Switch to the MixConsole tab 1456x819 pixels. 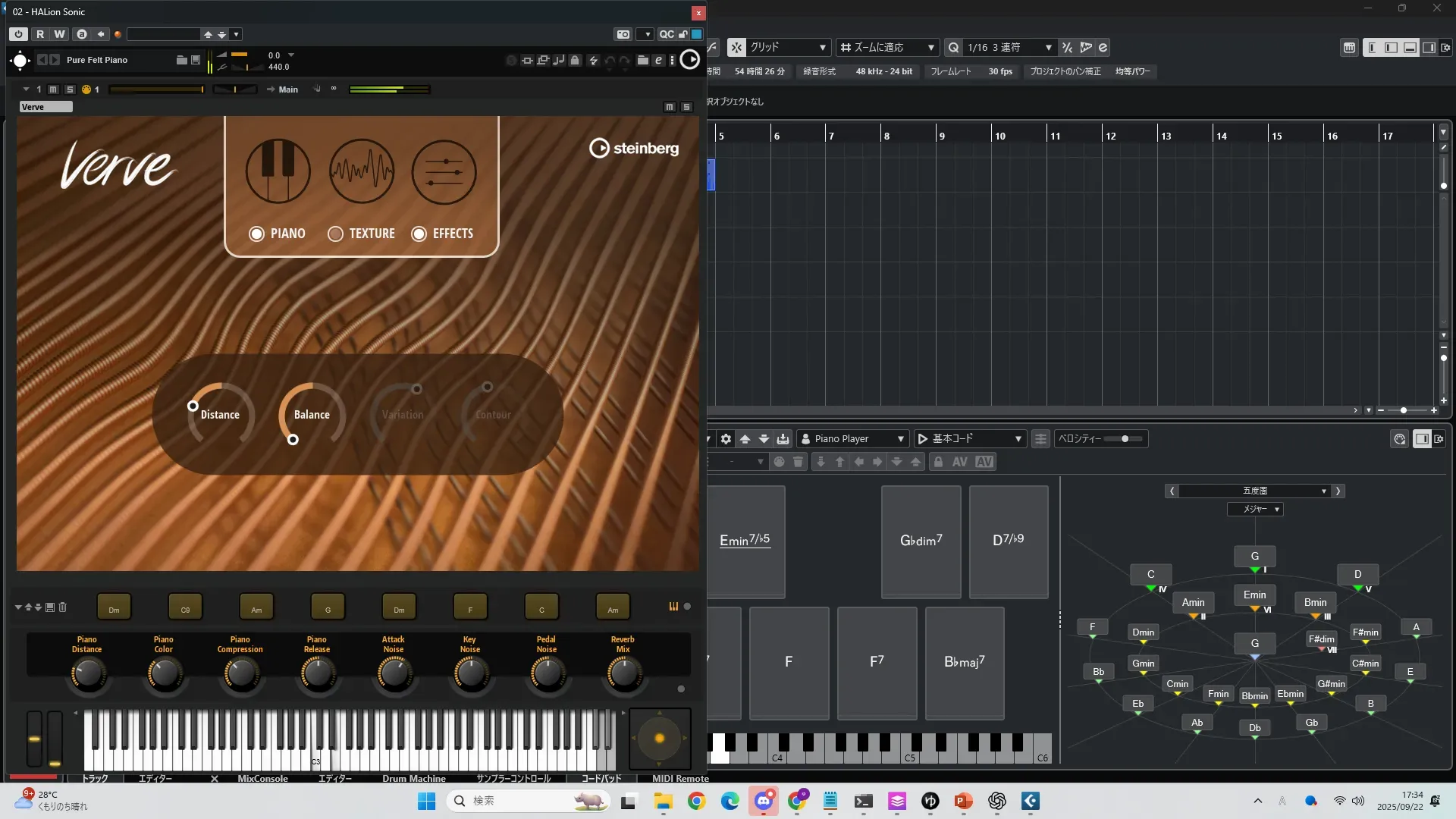262,778
